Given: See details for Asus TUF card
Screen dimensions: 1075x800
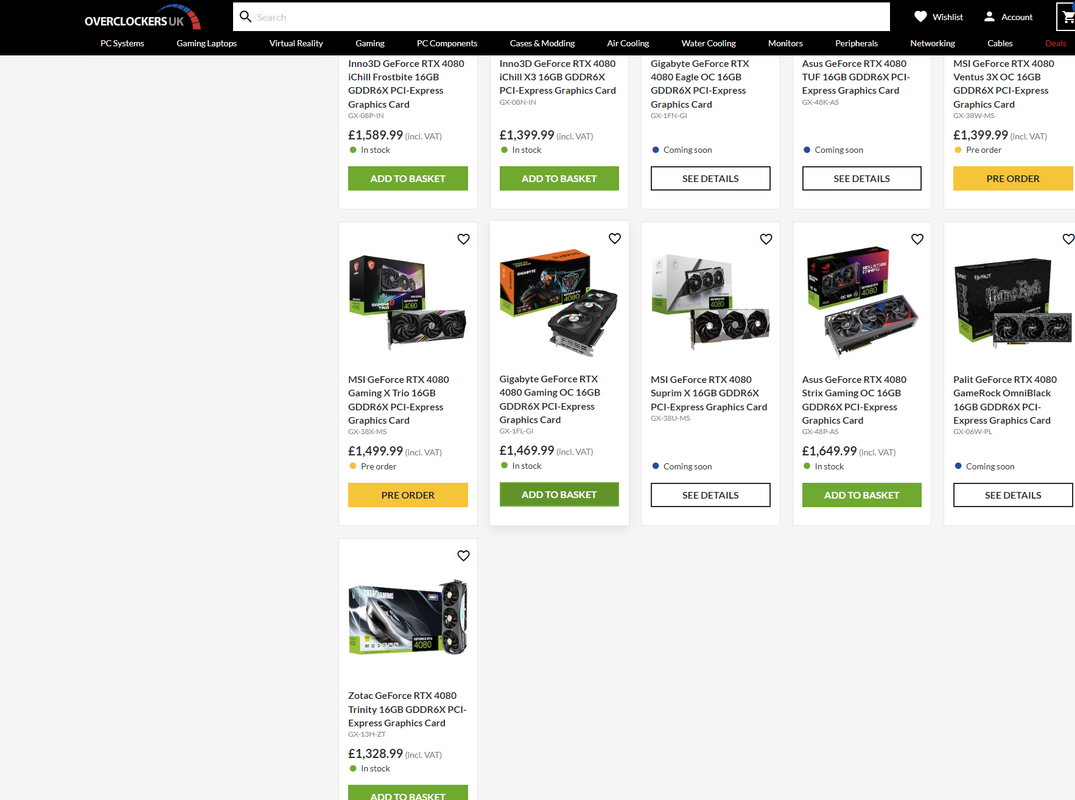Looking at the screenshot, I should [x=862, y=178].
